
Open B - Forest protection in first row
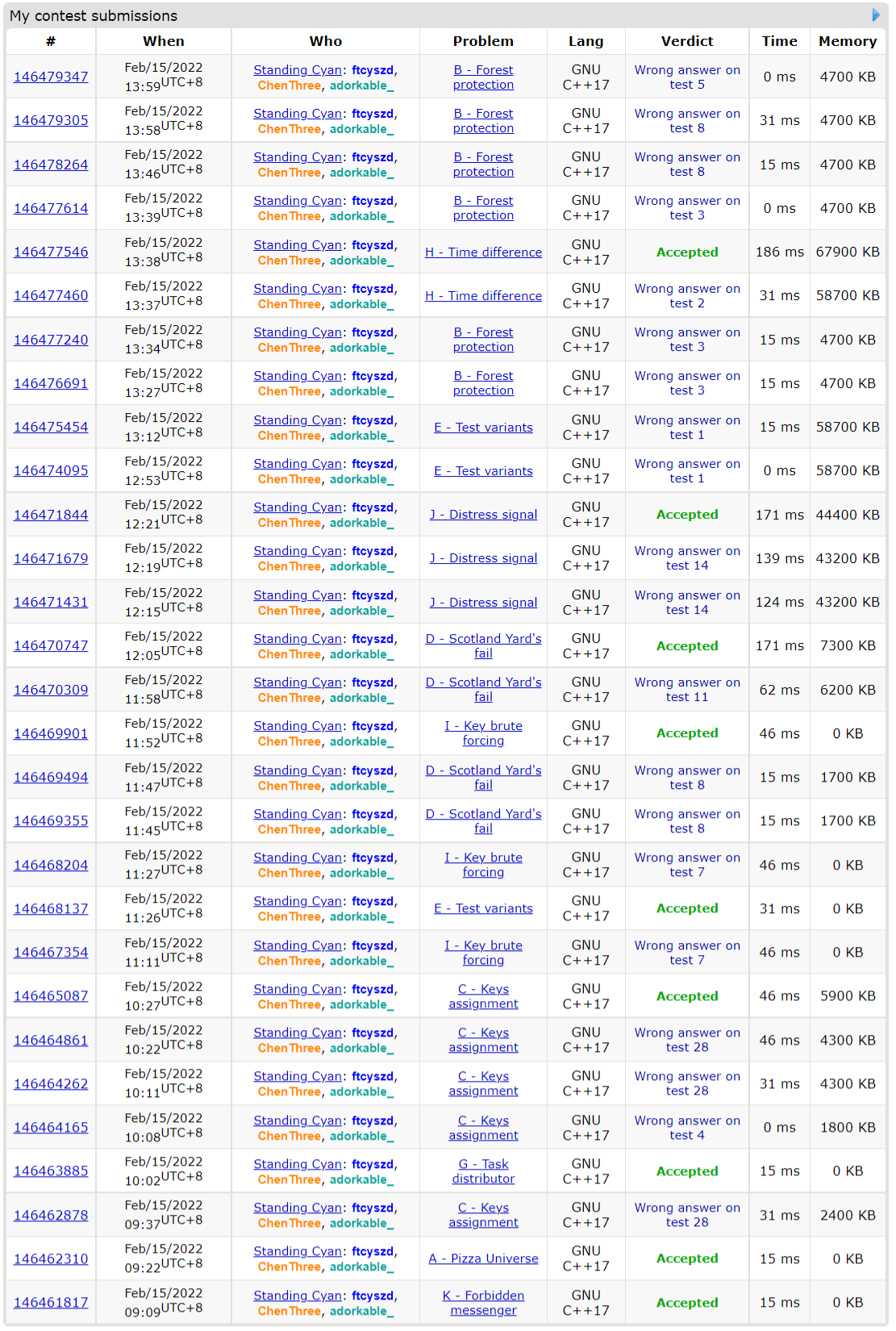coord(483,77)
